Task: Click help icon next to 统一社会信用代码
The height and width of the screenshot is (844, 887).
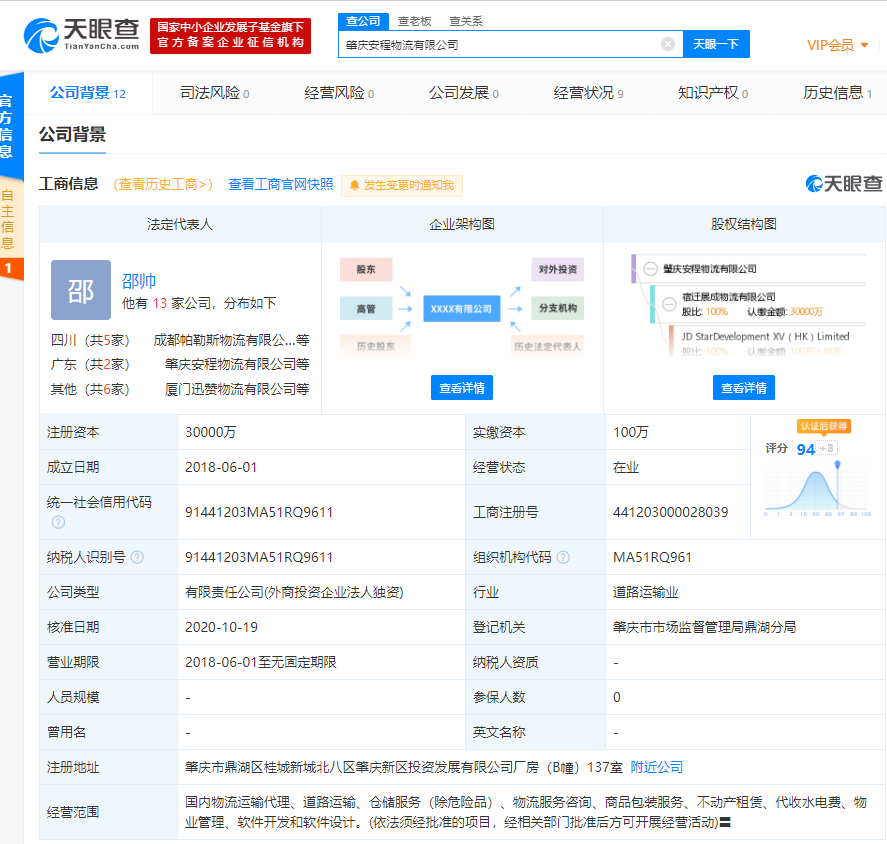Action: pyautogui.click(x=58, y=522)
